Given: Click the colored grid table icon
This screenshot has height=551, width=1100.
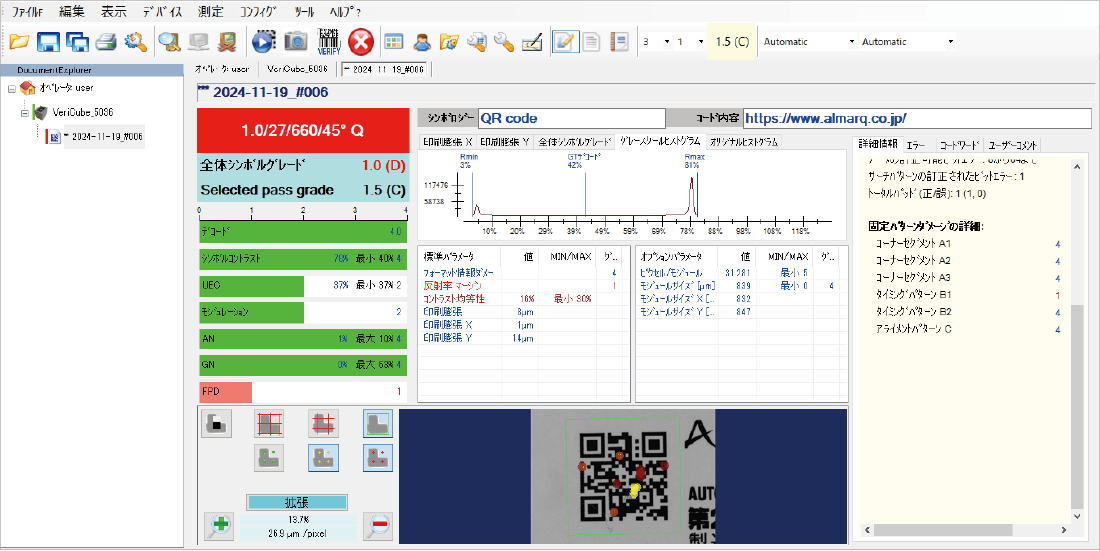Looking at the screenshot, I should pos(394,42).
